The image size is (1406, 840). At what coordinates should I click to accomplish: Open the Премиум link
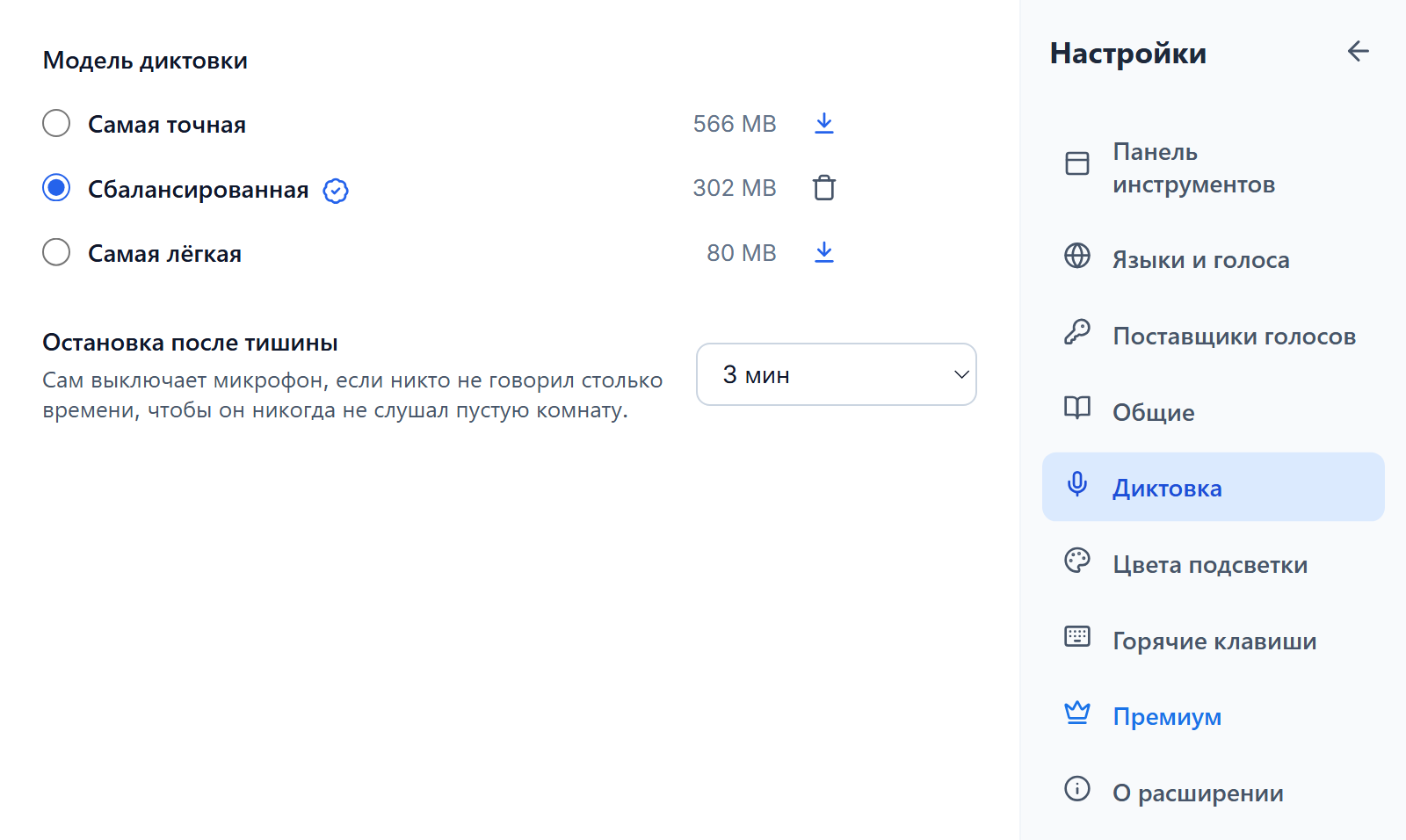coord(1214,717)
